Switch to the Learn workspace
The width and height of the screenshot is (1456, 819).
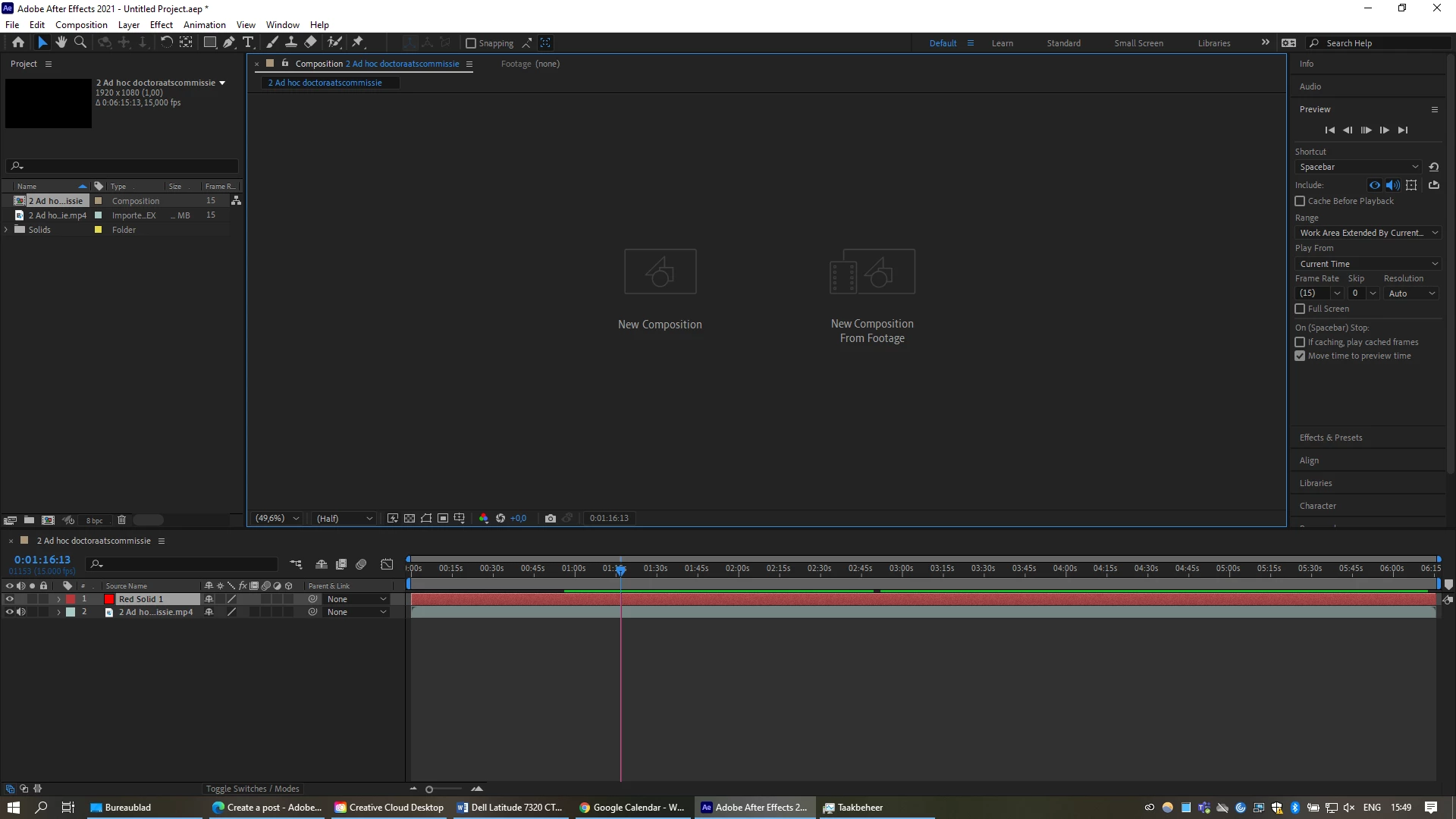[x=1002, y=43]
